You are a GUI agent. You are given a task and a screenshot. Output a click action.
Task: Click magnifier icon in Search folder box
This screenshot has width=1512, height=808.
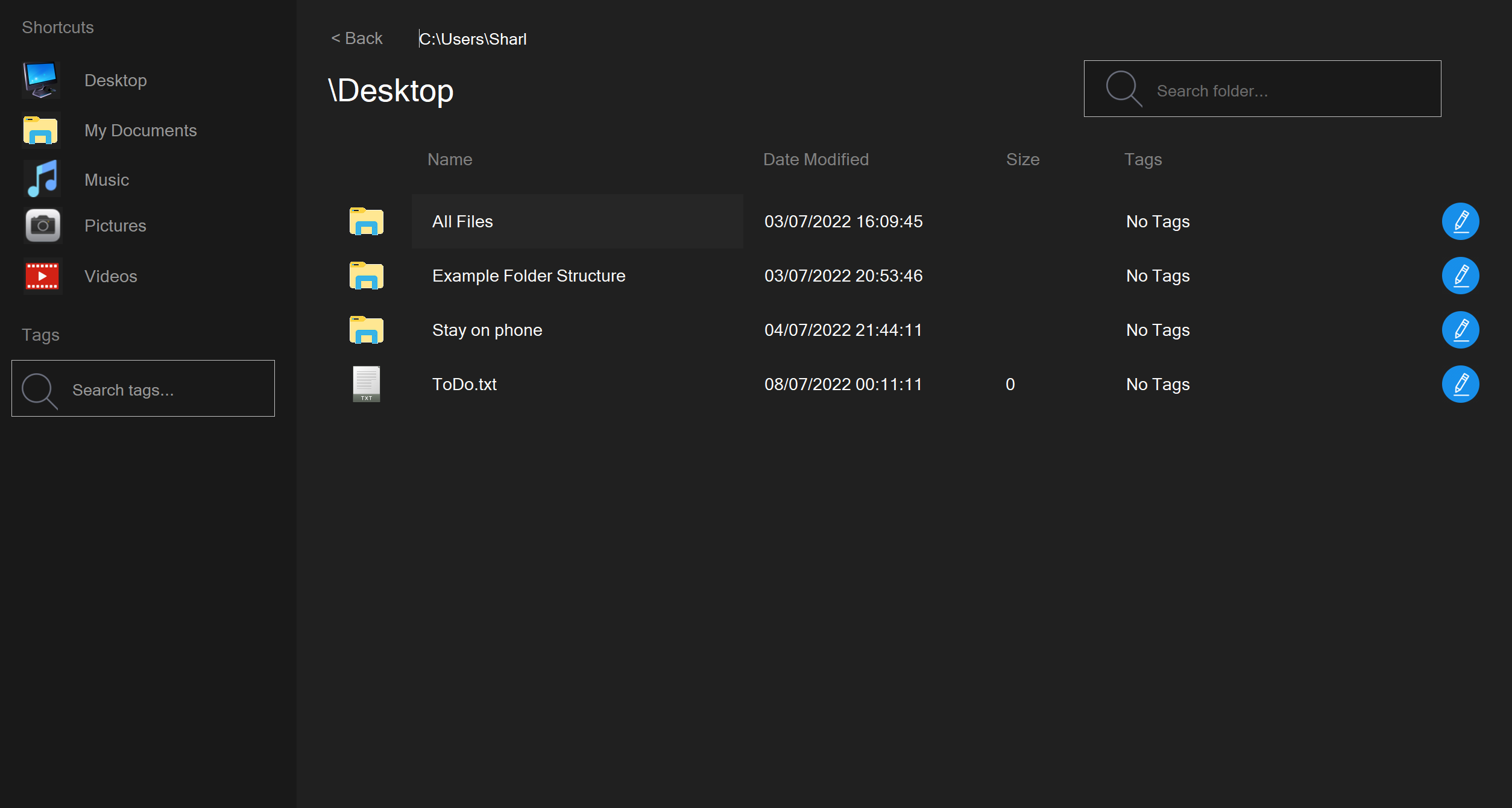coord(1123,89)
